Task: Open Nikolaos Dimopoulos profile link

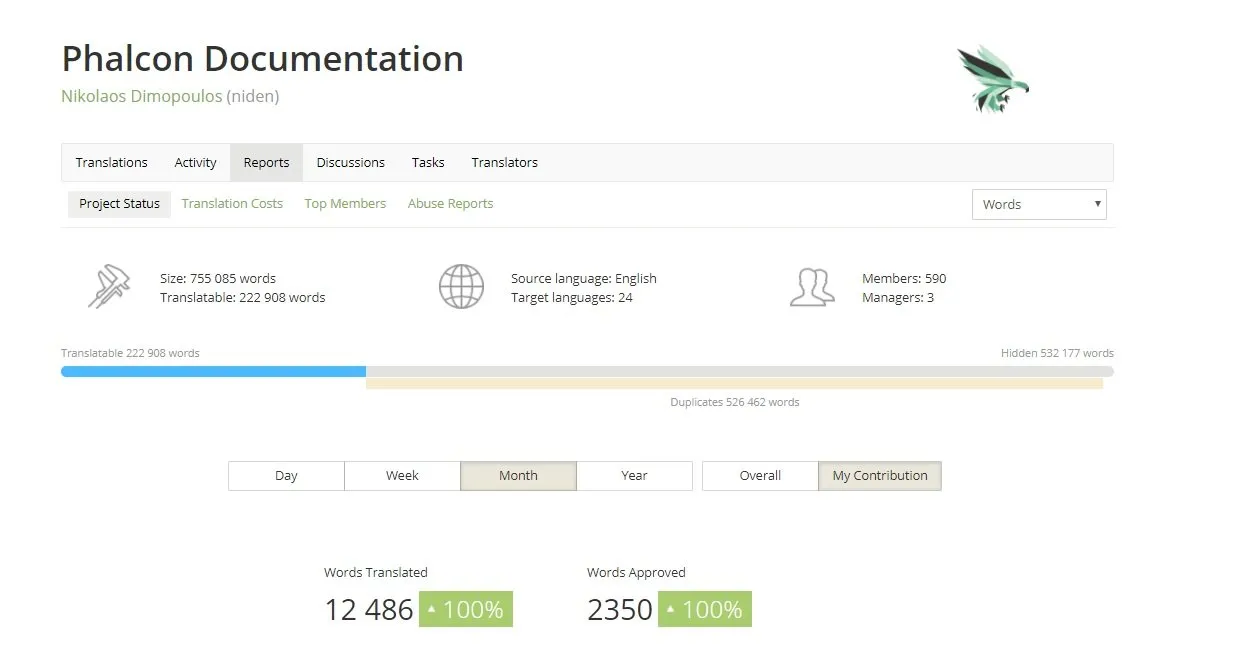Action: [x=141, y=97]
